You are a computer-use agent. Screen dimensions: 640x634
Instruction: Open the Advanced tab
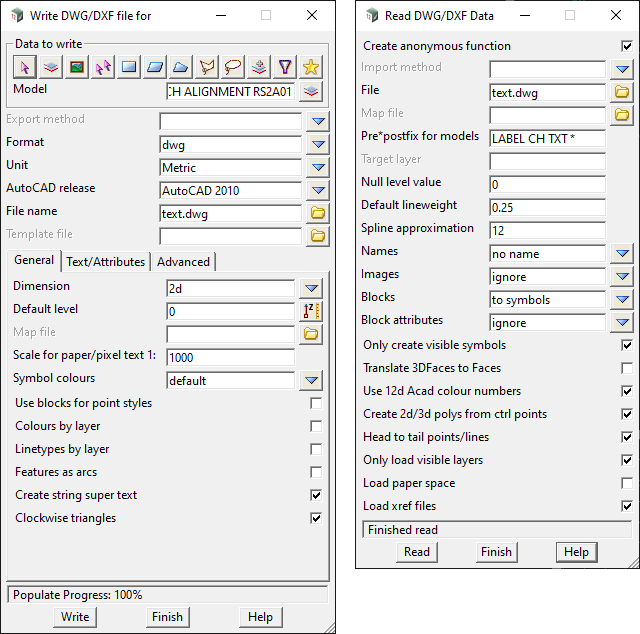(183, 262)
